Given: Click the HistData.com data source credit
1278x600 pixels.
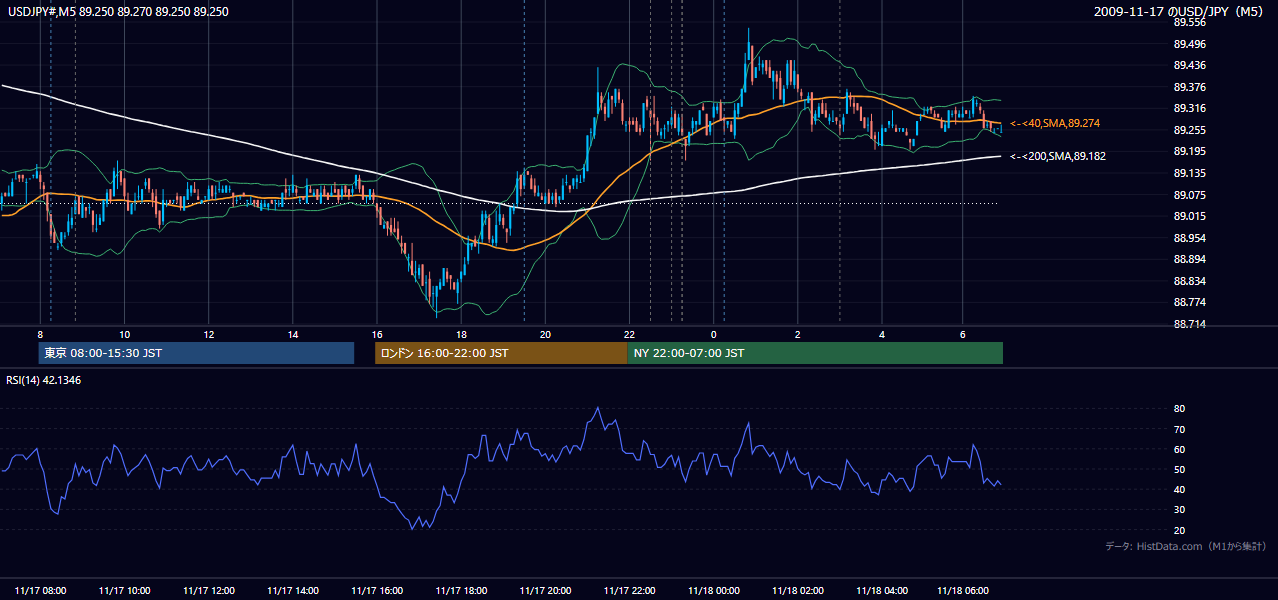Looking at the screenshot, I should pos(1185,546).
